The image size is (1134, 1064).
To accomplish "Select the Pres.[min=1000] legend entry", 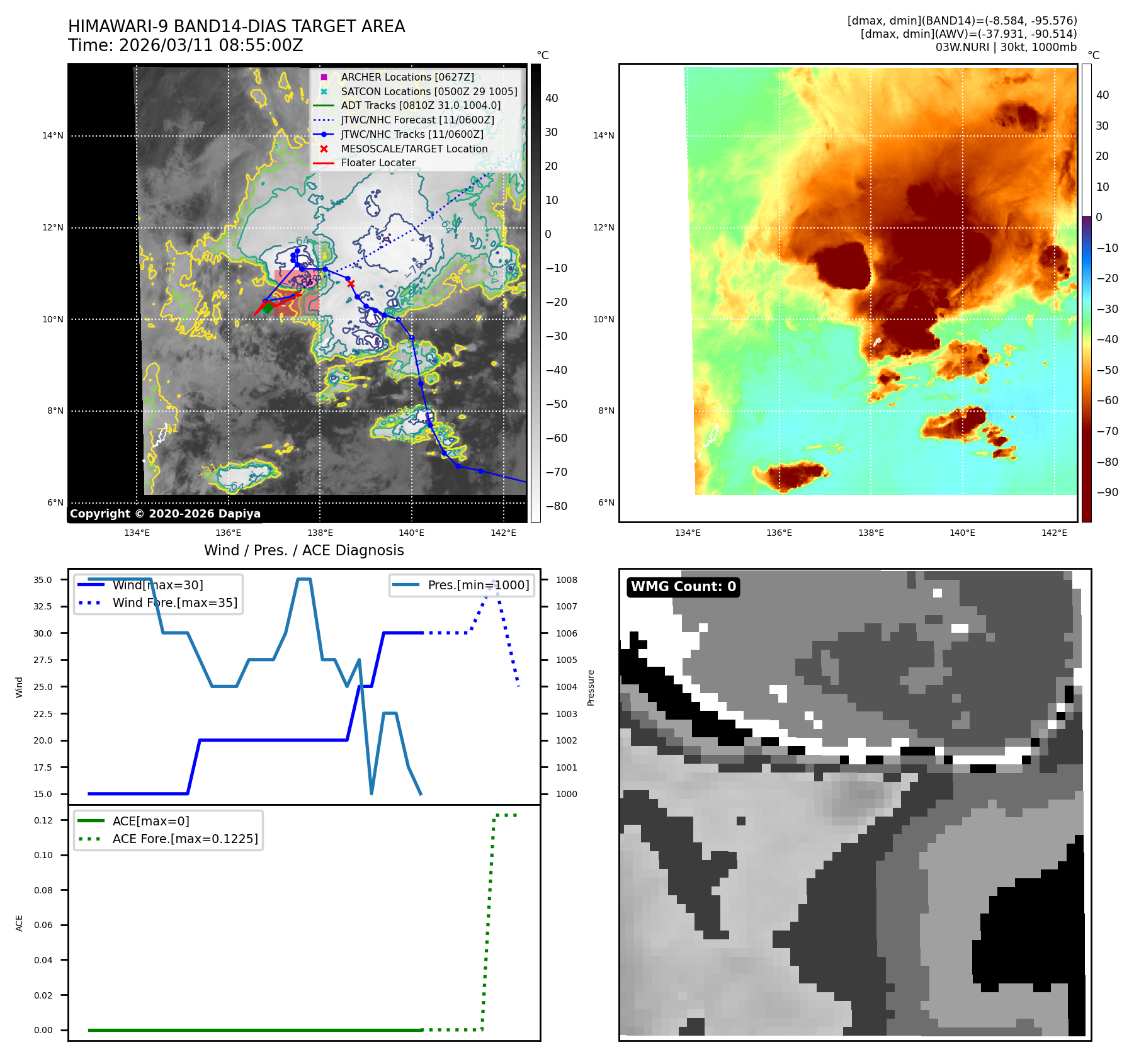I will pyautogui.click(x=478, y=585).
